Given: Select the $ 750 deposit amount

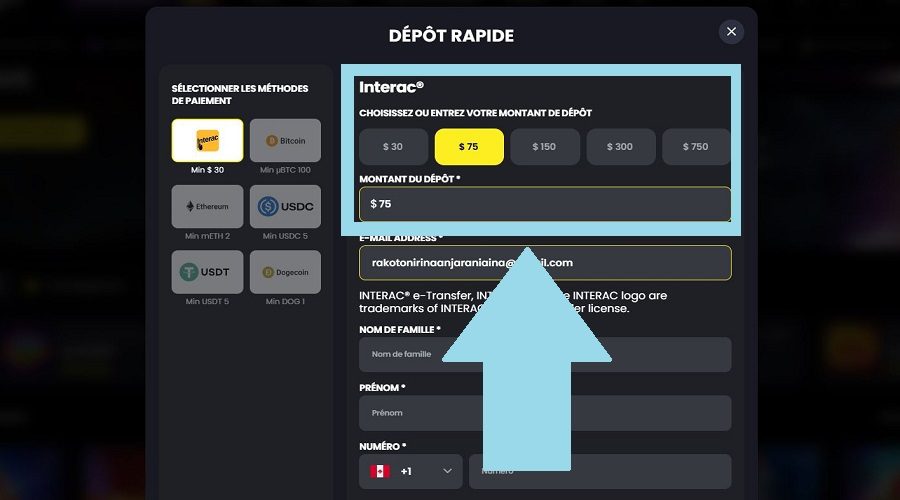Looking at the screenshot, I should pos(696,147).
